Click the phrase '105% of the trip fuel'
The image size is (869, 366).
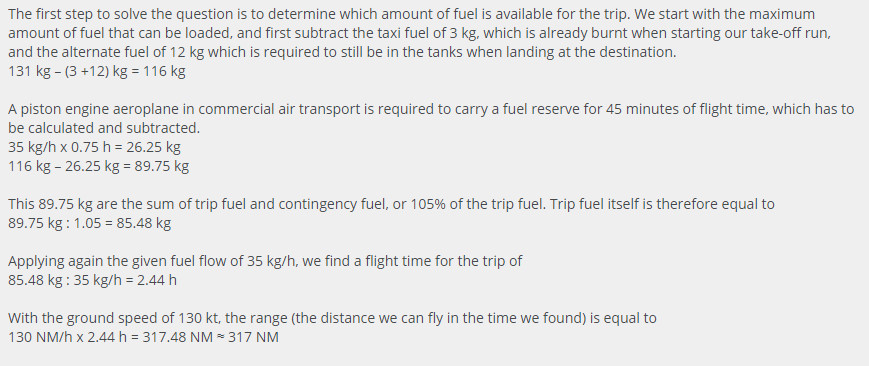(x=476, y=204)
